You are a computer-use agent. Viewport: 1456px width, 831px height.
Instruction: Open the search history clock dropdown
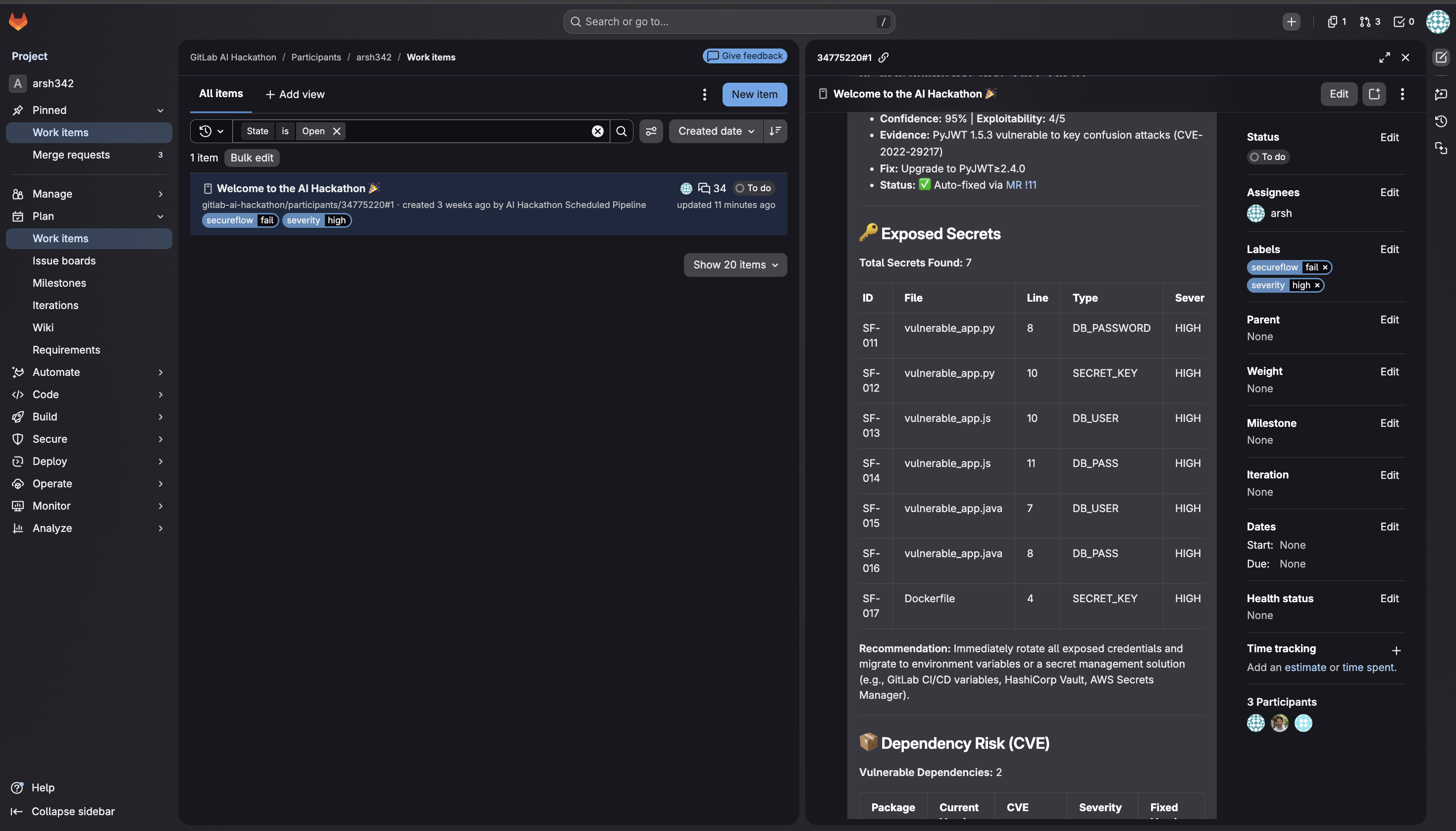click(210, 131)
